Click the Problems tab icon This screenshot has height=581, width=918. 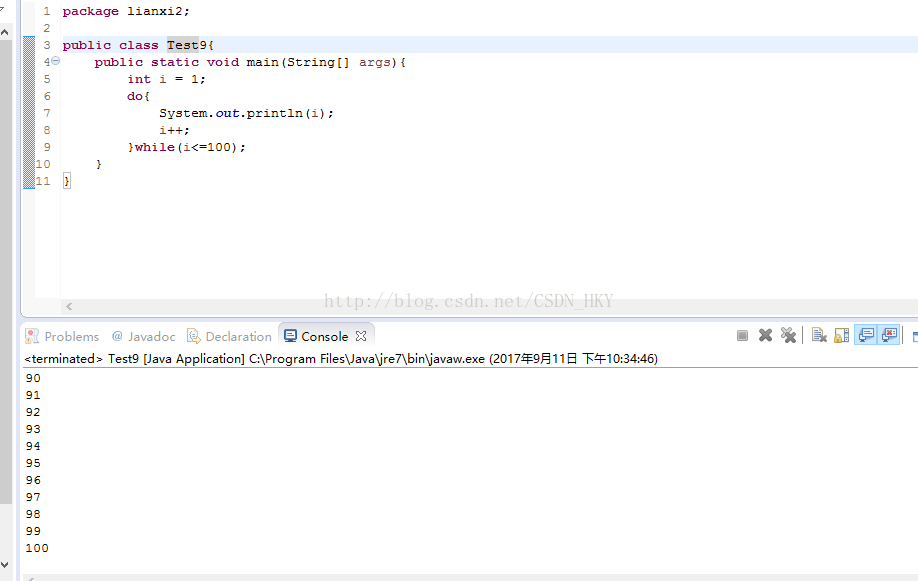(32, 336)
